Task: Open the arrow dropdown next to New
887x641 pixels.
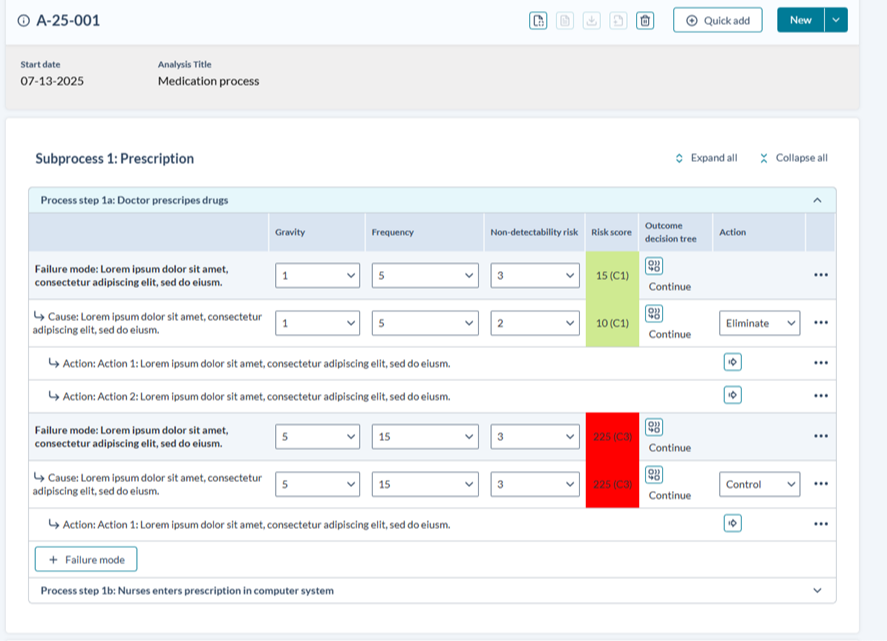Action: 836,20
